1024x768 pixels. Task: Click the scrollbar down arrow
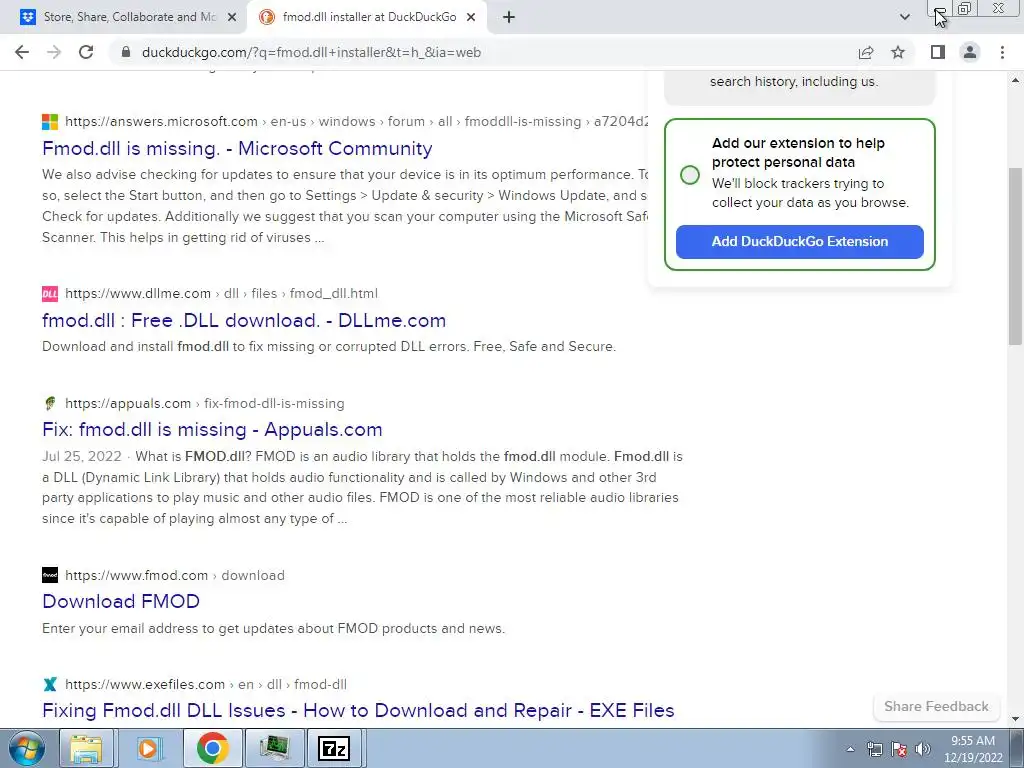[1015, 719]
